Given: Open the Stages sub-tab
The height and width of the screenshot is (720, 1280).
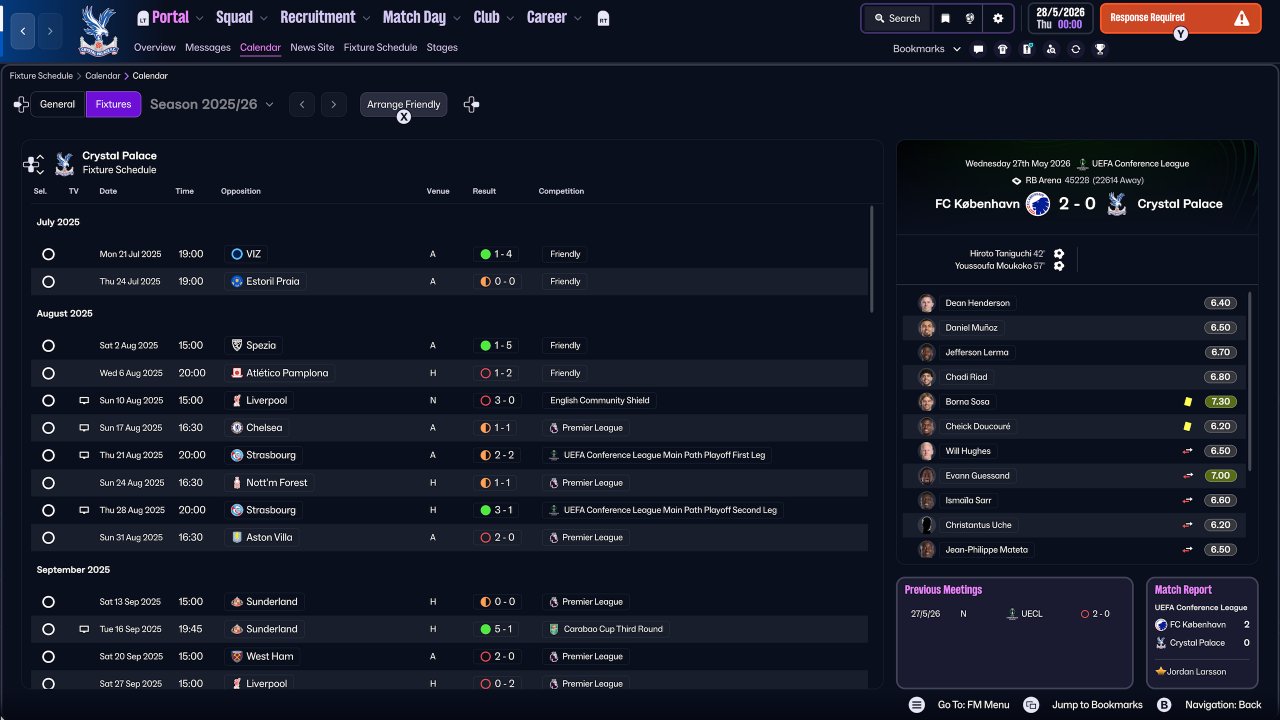Looking at the screenshot, I should coord(442,48).
